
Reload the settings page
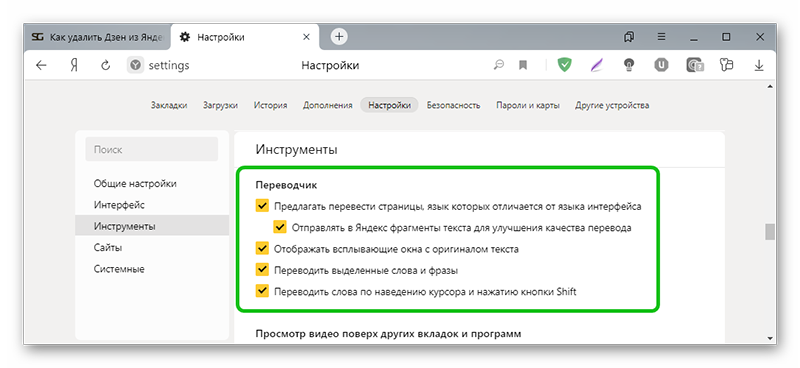(106, 65)
